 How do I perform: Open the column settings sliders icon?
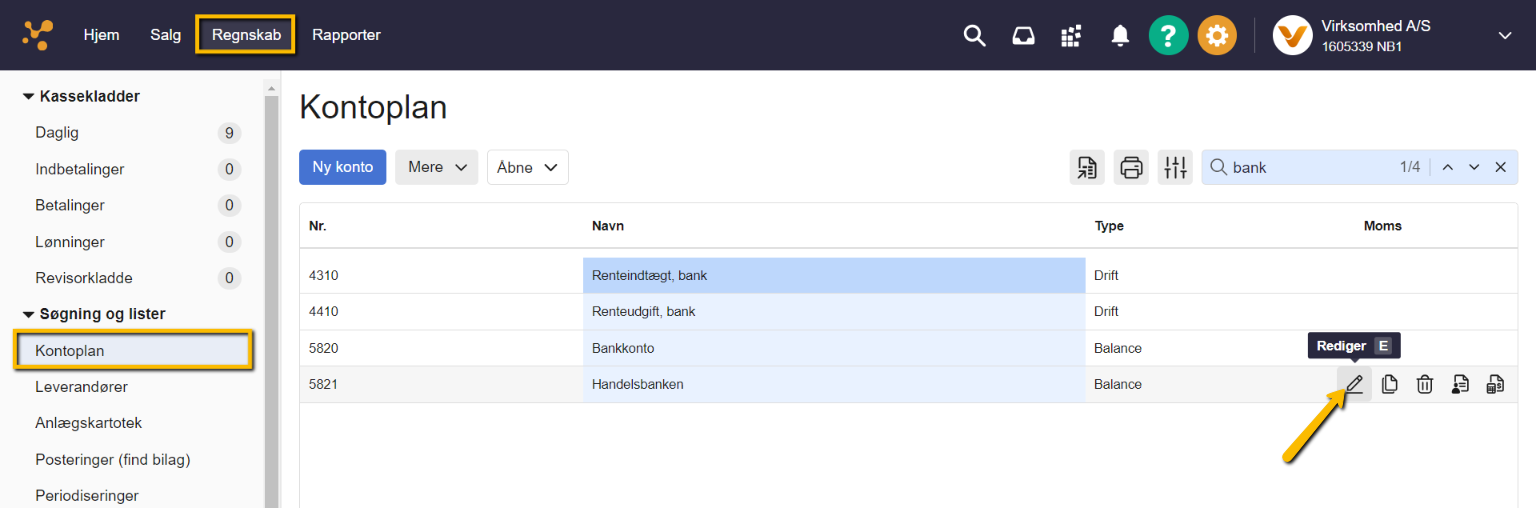click(1175, 167)
